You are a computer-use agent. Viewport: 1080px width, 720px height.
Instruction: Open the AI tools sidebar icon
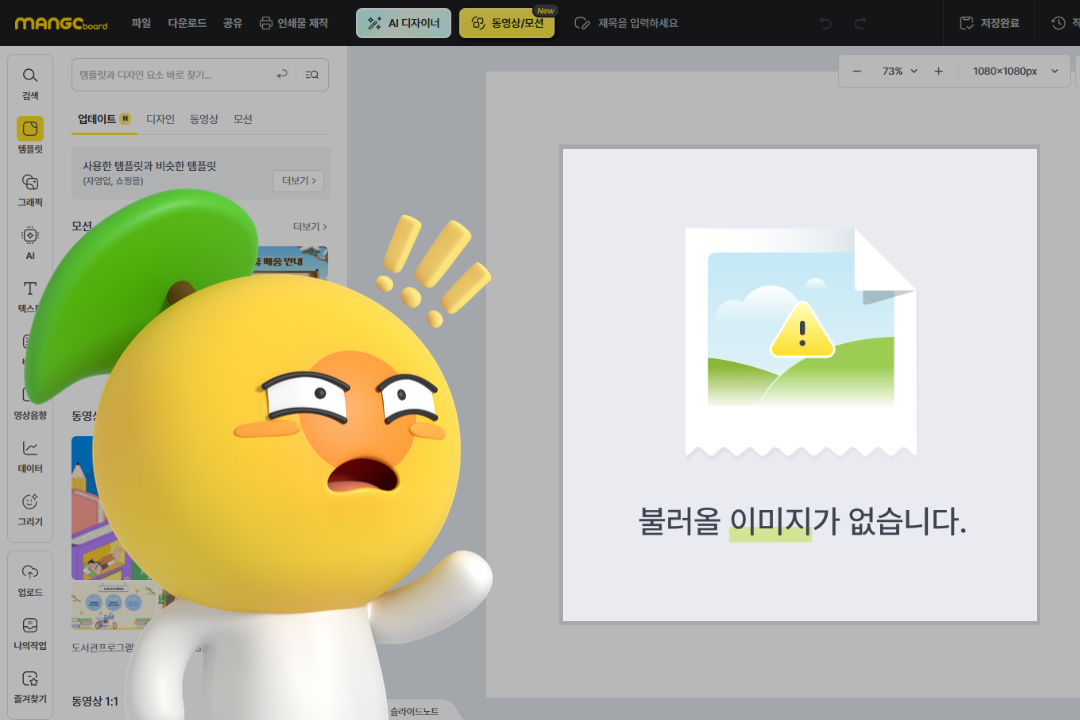click(x=30, y=242)
